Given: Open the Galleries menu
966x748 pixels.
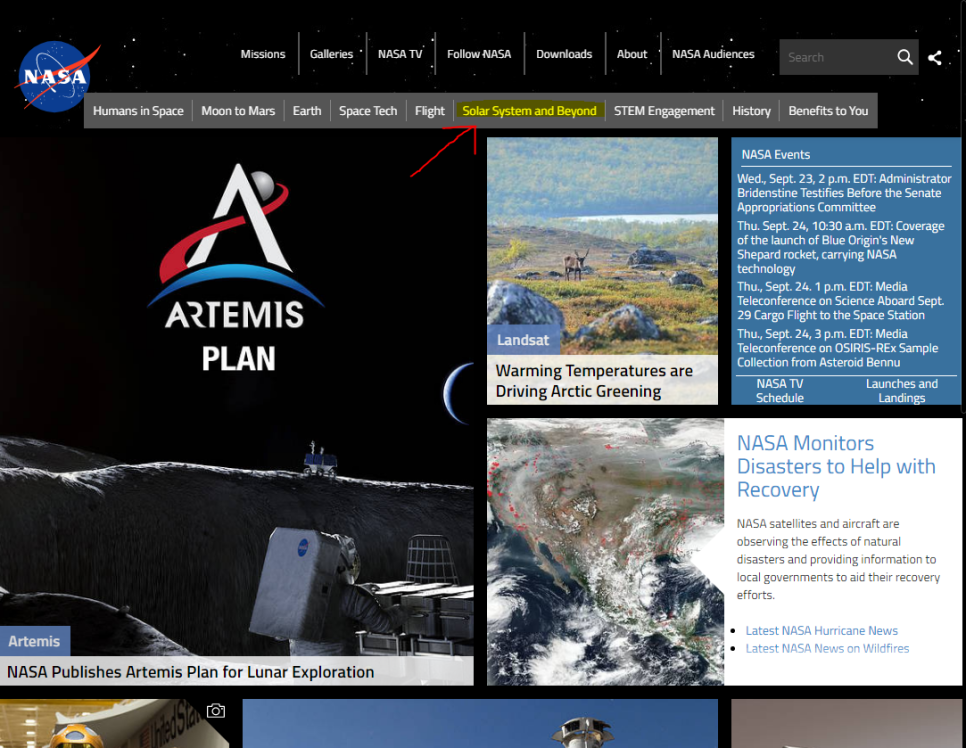Looking at the screenshot, I should 331,54.
